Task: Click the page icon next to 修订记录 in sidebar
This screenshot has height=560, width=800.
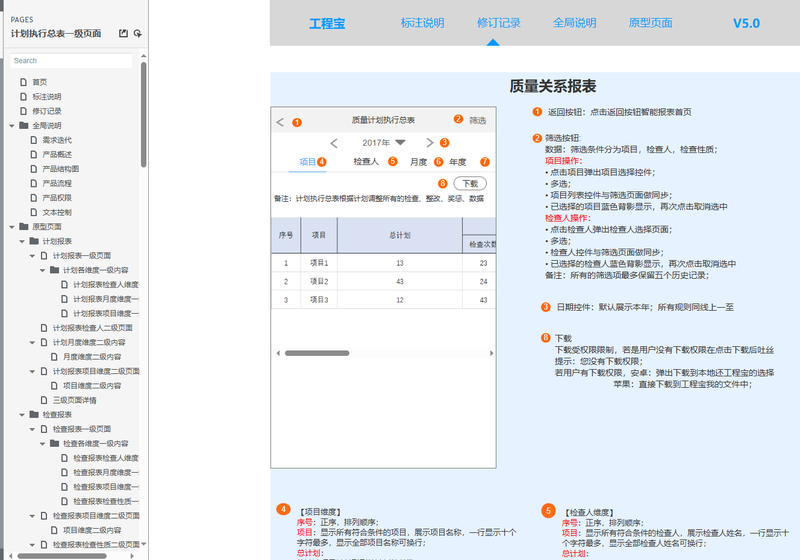Action: tap(23, 111)
